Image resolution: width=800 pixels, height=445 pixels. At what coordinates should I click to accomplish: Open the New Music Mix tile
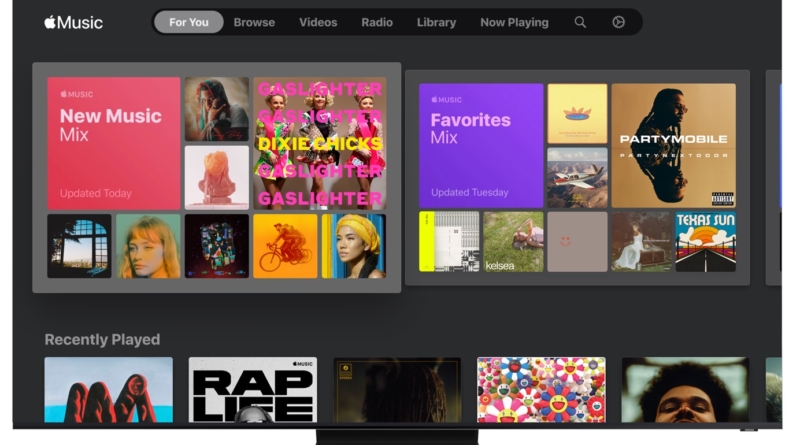(114, 143)
